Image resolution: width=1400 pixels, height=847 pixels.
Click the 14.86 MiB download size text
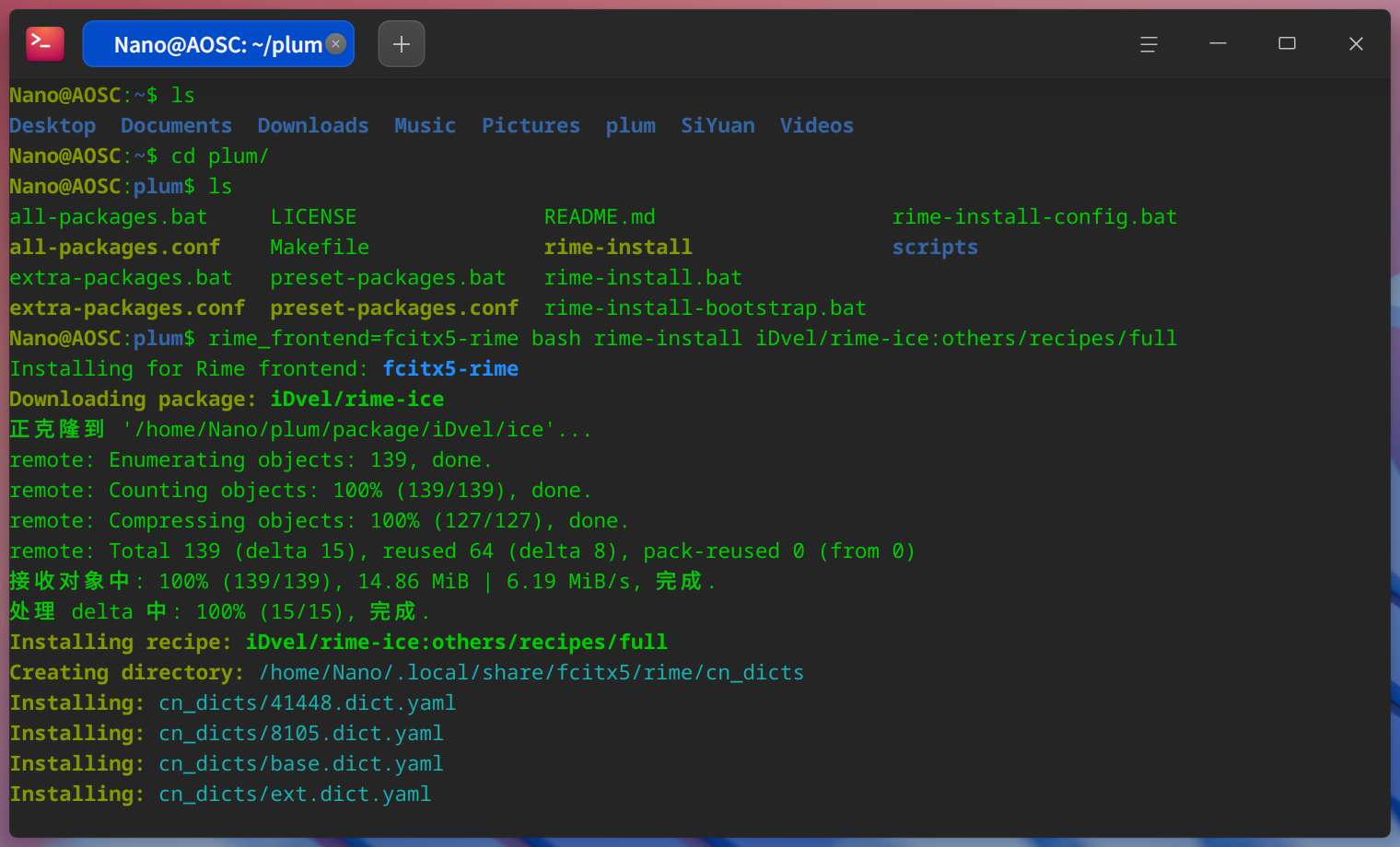click(x=413, y=581)
